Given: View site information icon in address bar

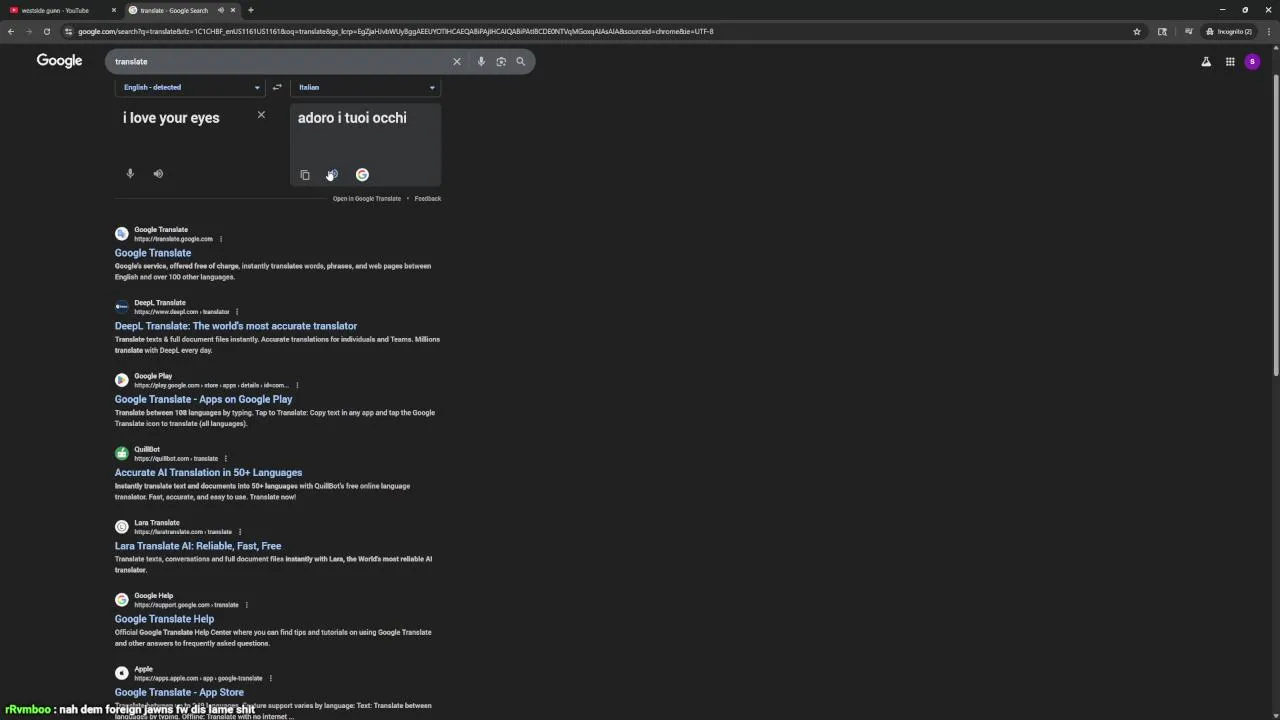Looking at the screenshot, I should click(x=68, y=31).
